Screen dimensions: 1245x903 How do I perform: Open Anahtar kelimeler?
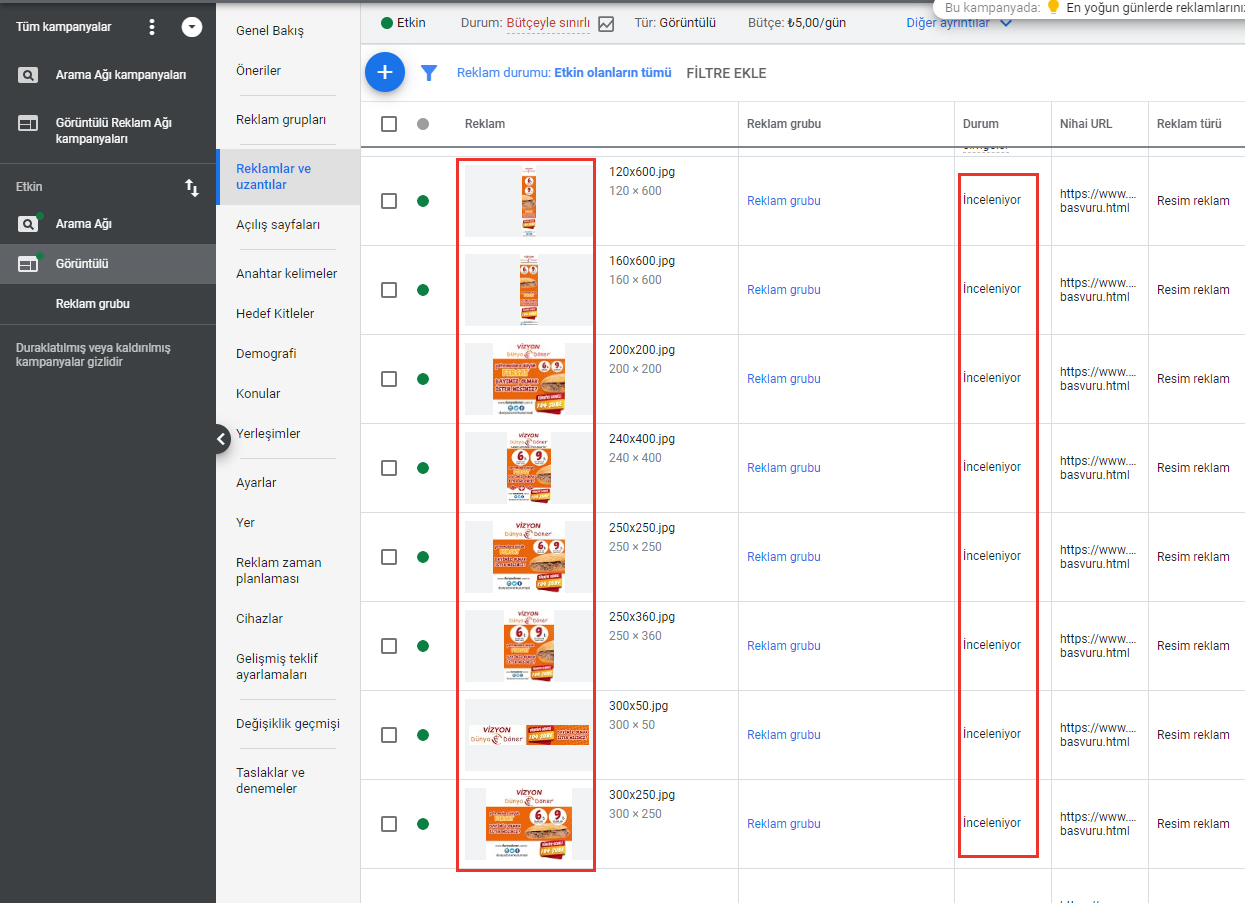click(286, 274)
